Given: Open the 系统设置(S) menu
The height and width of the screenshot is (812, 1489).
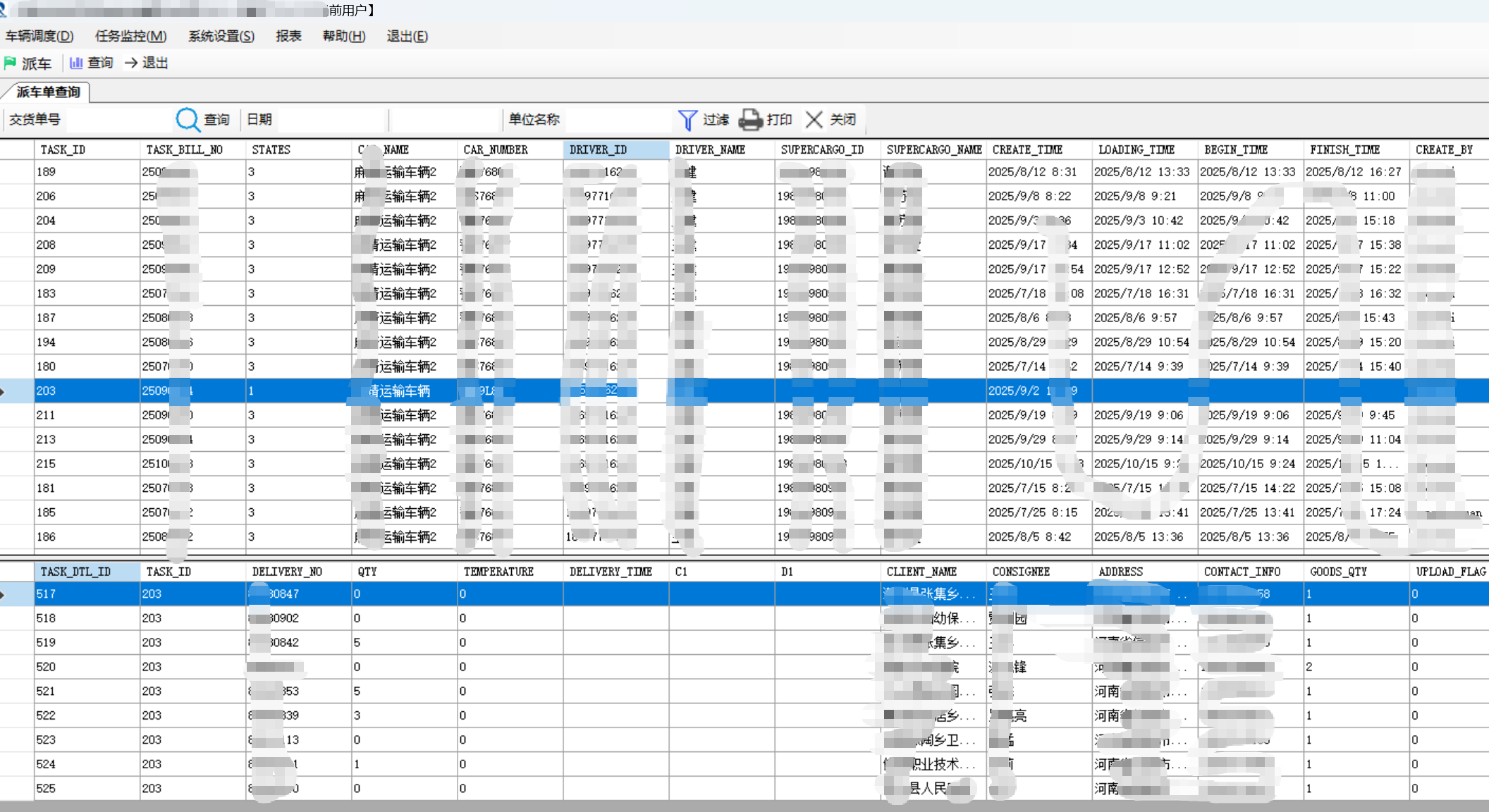Looking at the screenshot, I should pos(221,37).
